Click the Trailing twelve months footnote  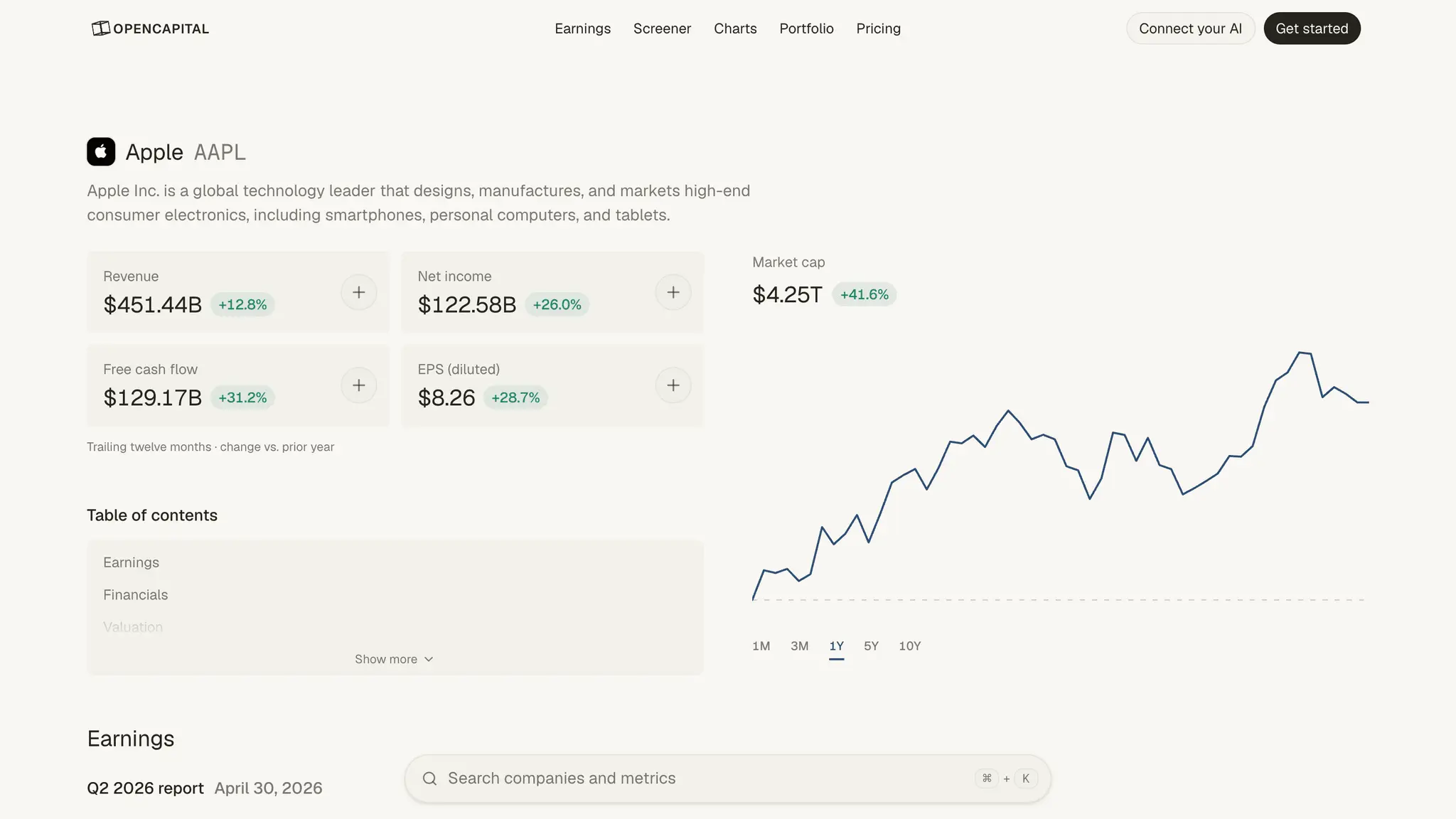(x=210, y=447)
